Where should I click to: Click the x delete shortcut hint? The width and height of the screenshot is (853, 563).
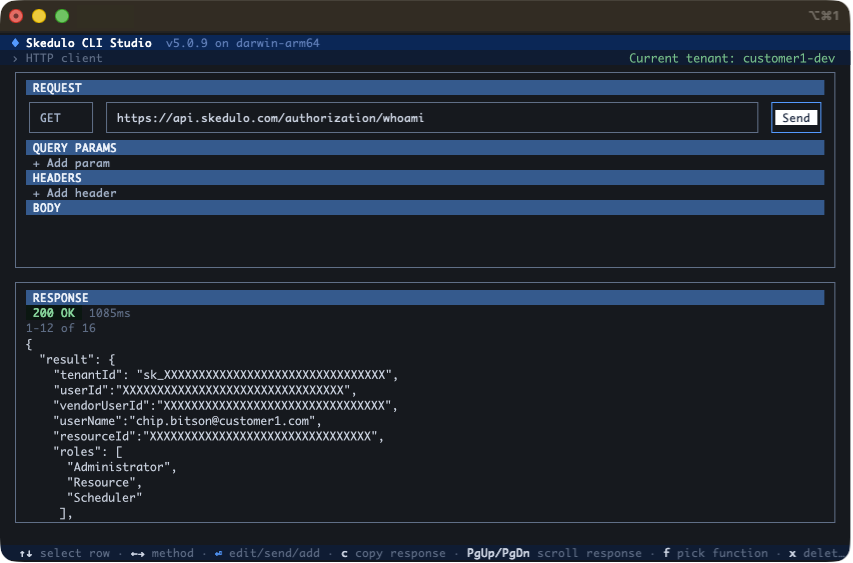(x=816, y=553)
